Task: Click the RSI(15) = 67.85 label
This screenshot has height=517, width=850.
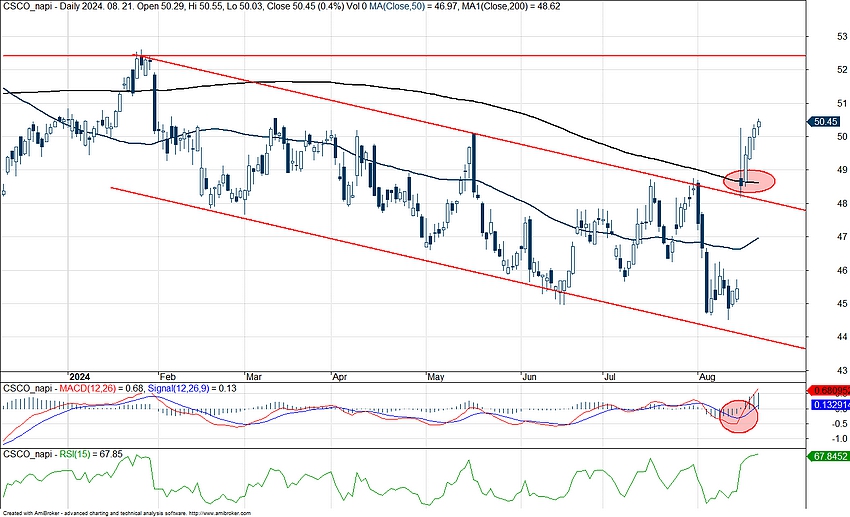Action: [x=91, y=454]
